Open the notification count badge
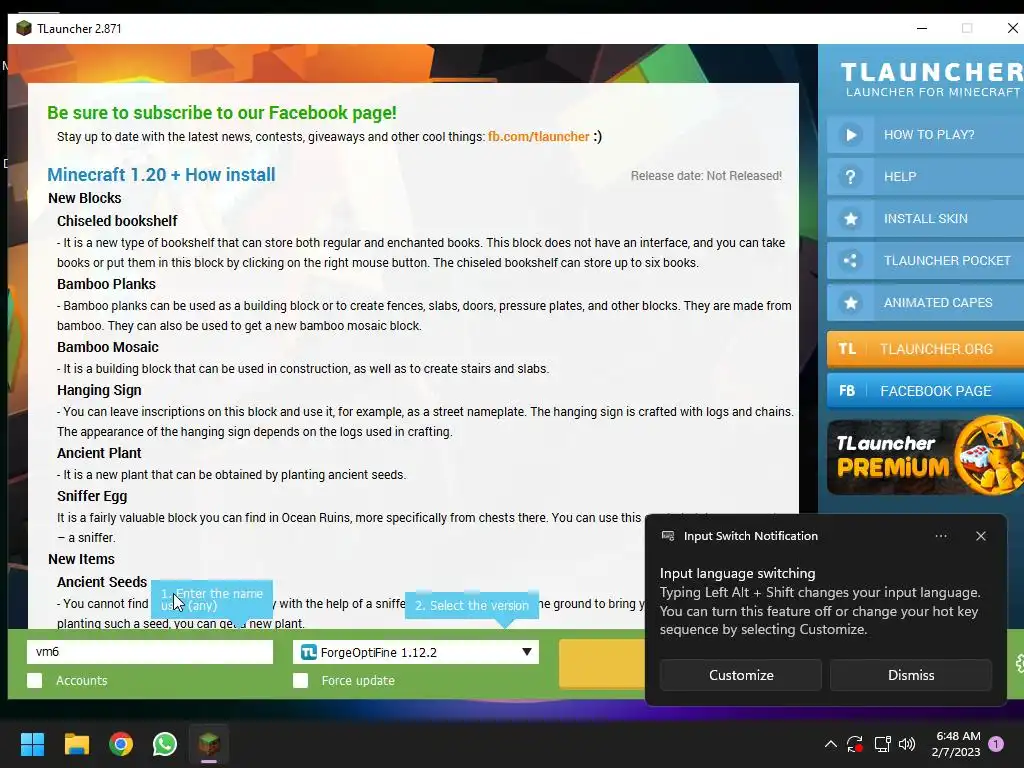 (996, 744)
